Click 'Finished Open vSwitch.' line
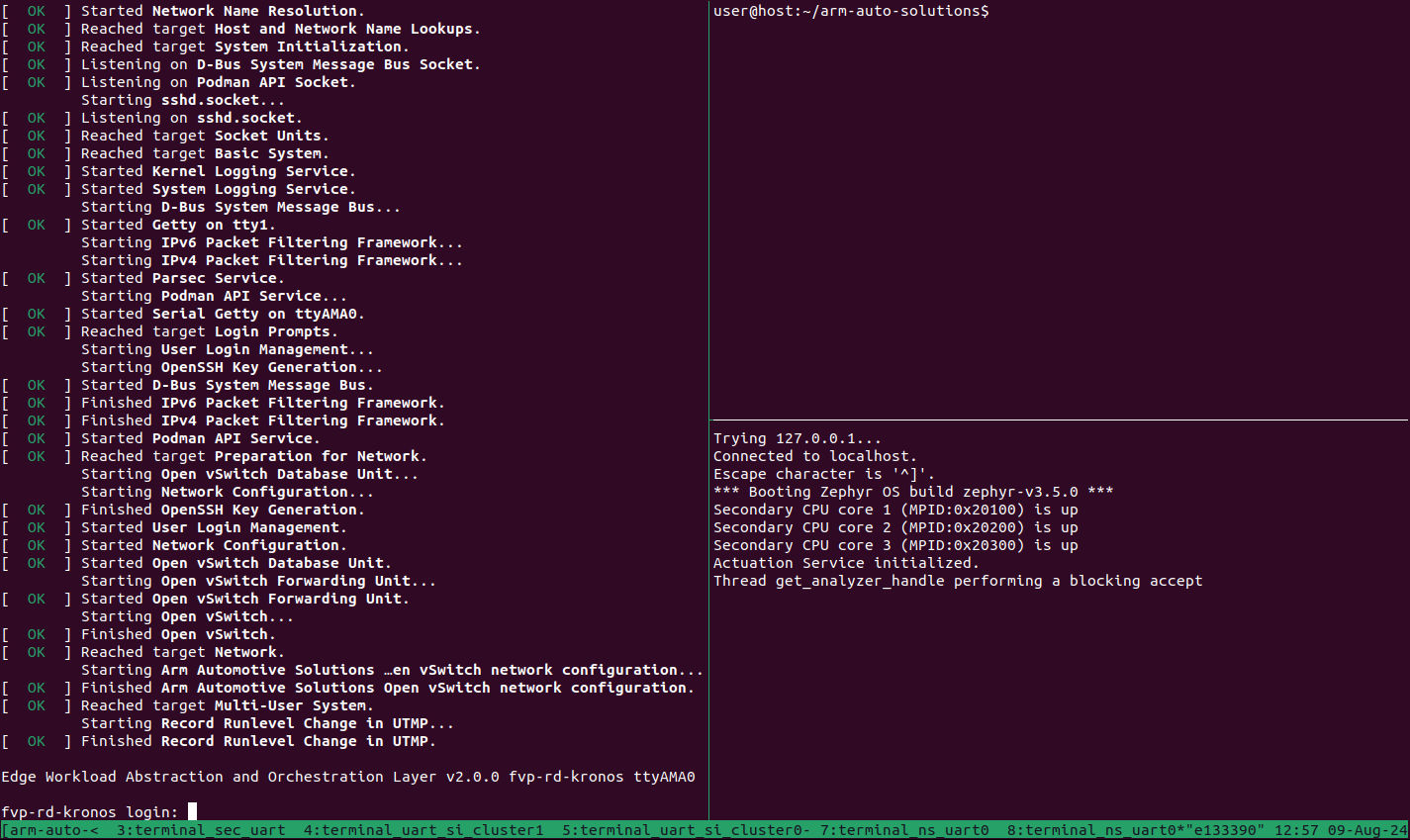The image size is (1410, 840). (x=178, y=634)
